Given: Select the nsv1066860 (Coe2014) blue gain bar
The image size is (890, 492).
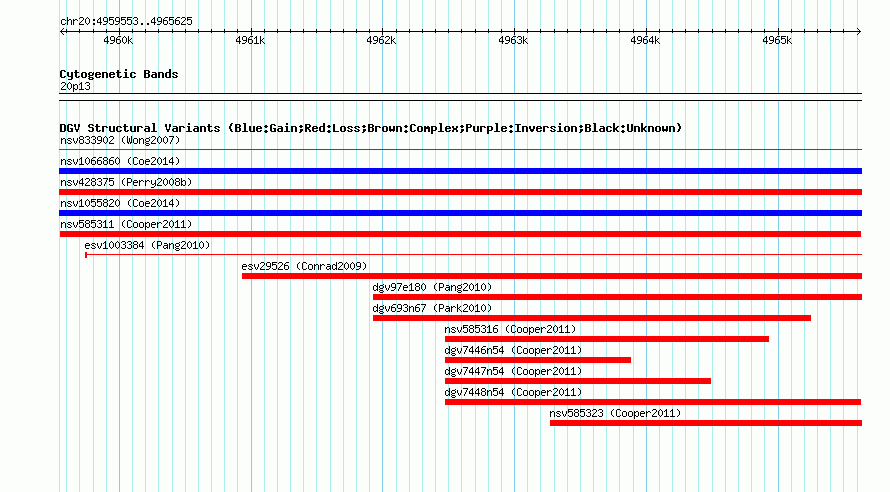Looking at the screenshot, I should 460,171.
